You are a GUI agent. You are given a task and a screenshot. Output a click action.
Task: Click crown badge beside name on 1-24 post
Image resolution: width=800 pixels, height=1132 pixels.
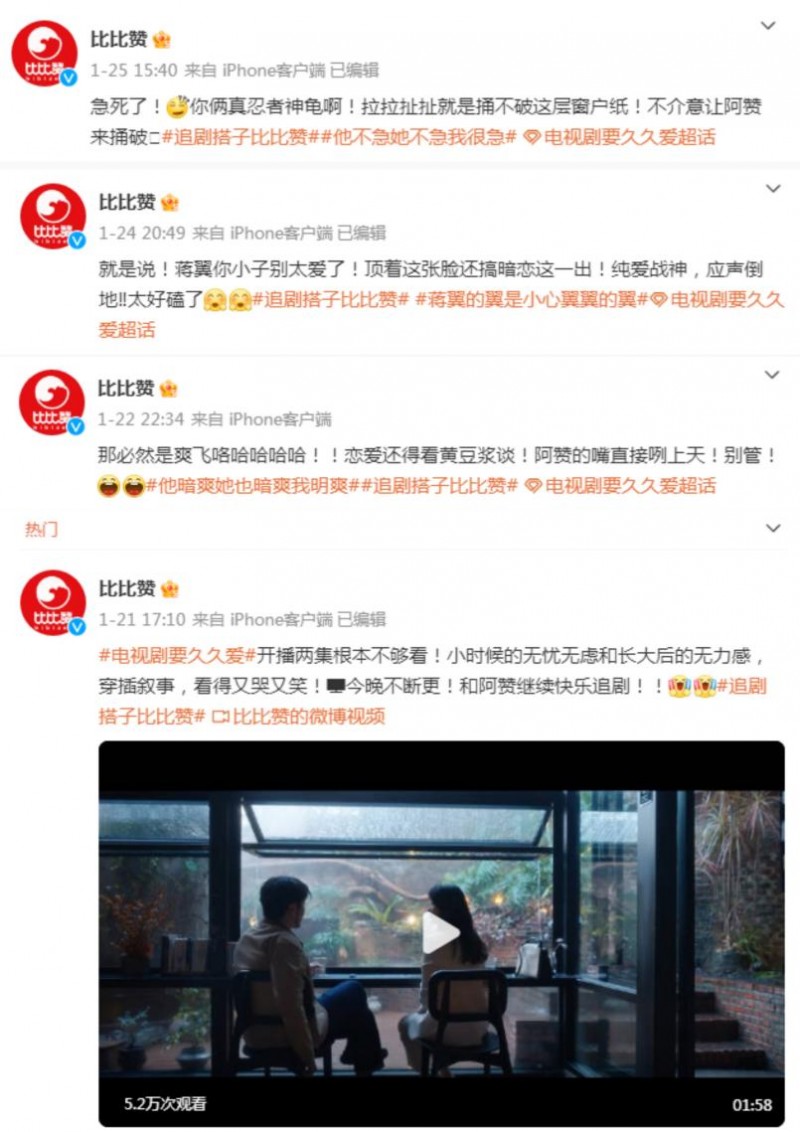tap(170, 202)
